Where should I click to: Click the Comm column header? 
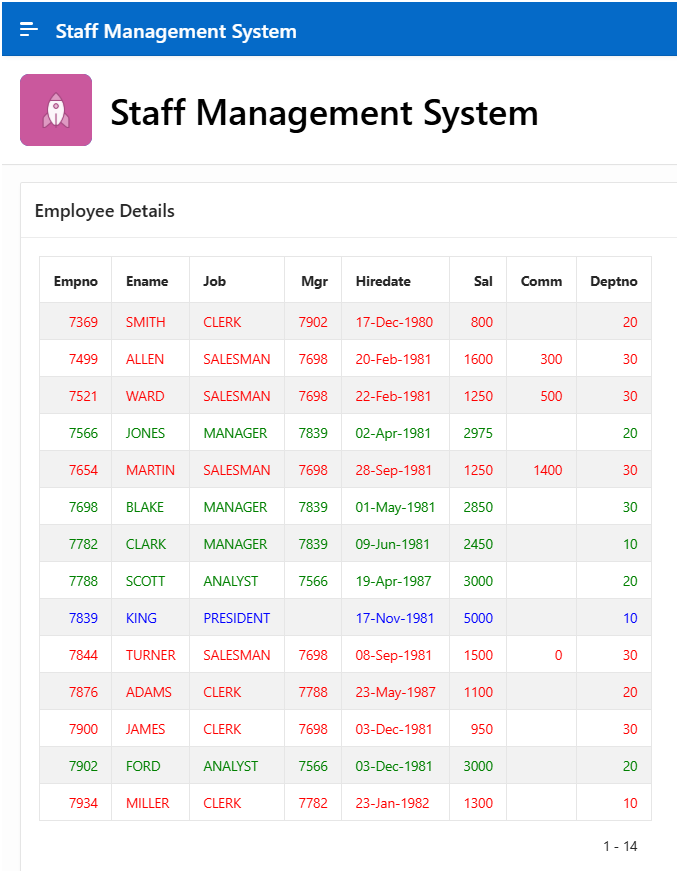pyautogui.click(x=541, y=281)
